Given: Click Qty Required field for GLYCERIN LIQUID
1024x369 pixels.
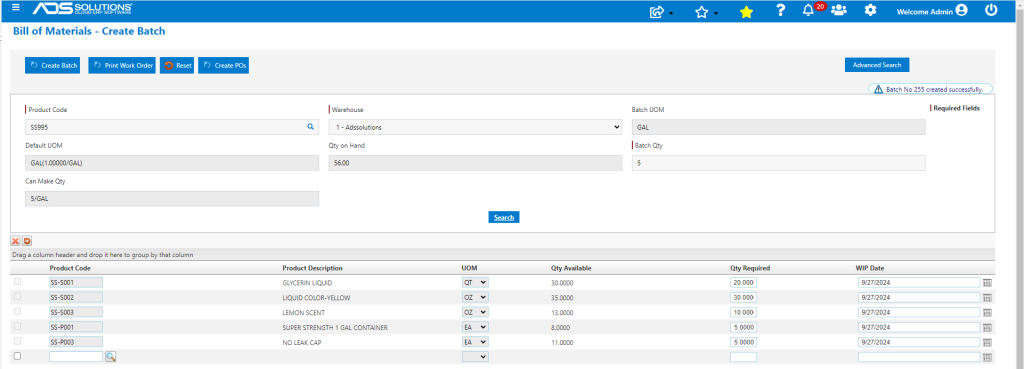Looking at the screenshot, I should (x=743, y=282).
